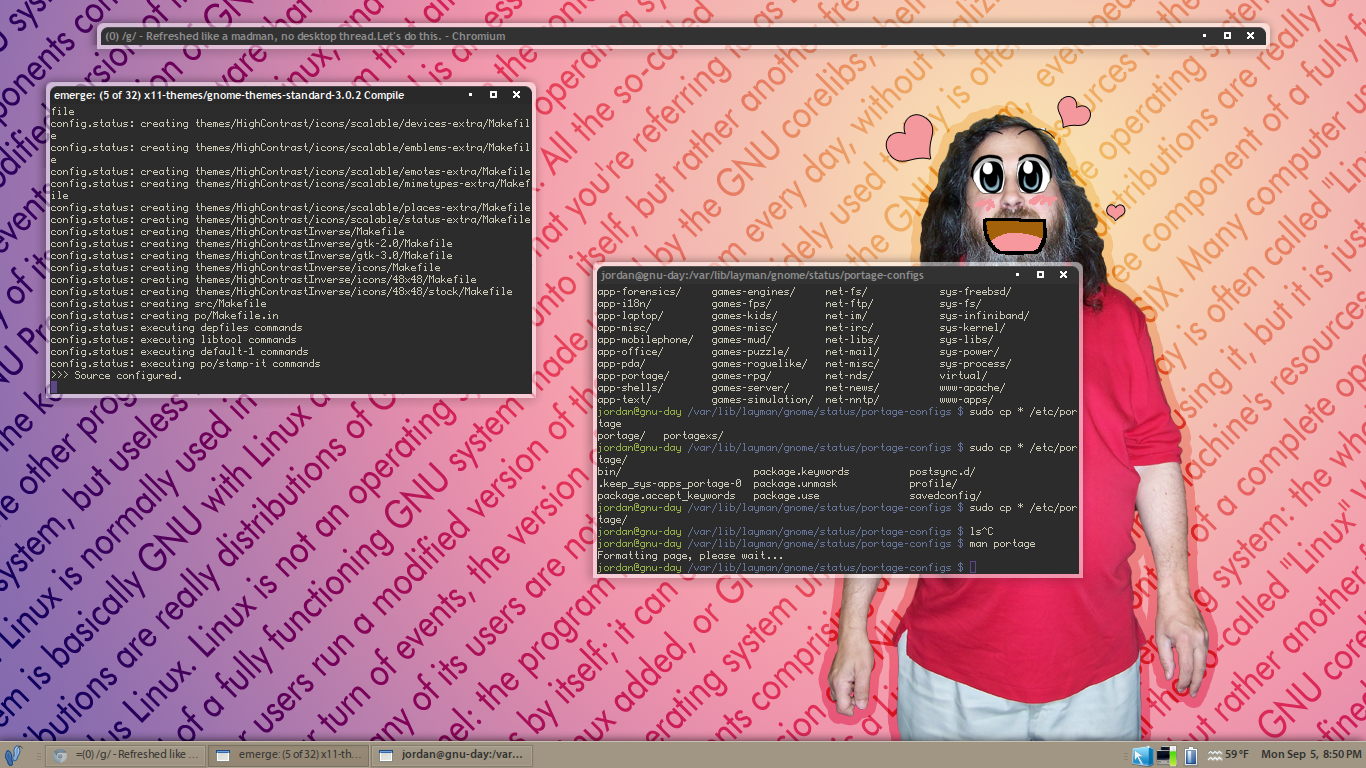
Task: Click 'sys-infiniband/' in the directory listing
Action: 984,316
